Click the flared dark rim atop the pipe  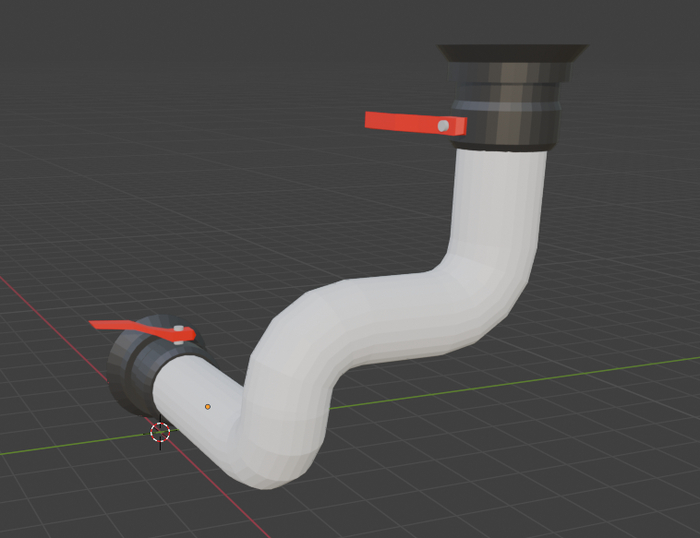(511, 53)
